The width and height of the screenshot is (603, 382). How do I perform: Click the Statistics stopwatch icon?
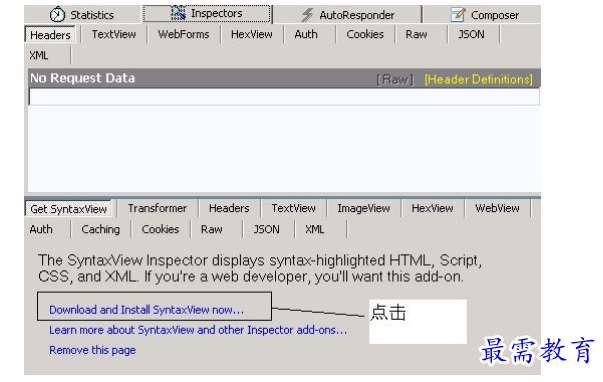[57, 15]
